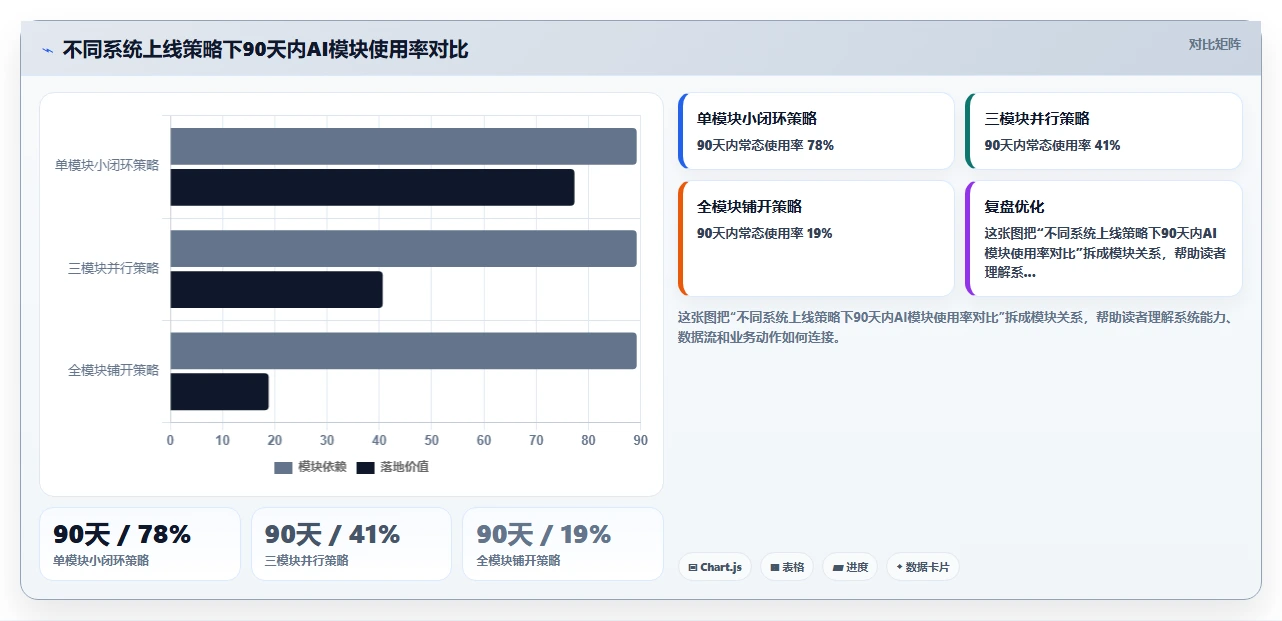Click the 落地价值 dark legend swatch

point(366,467)
